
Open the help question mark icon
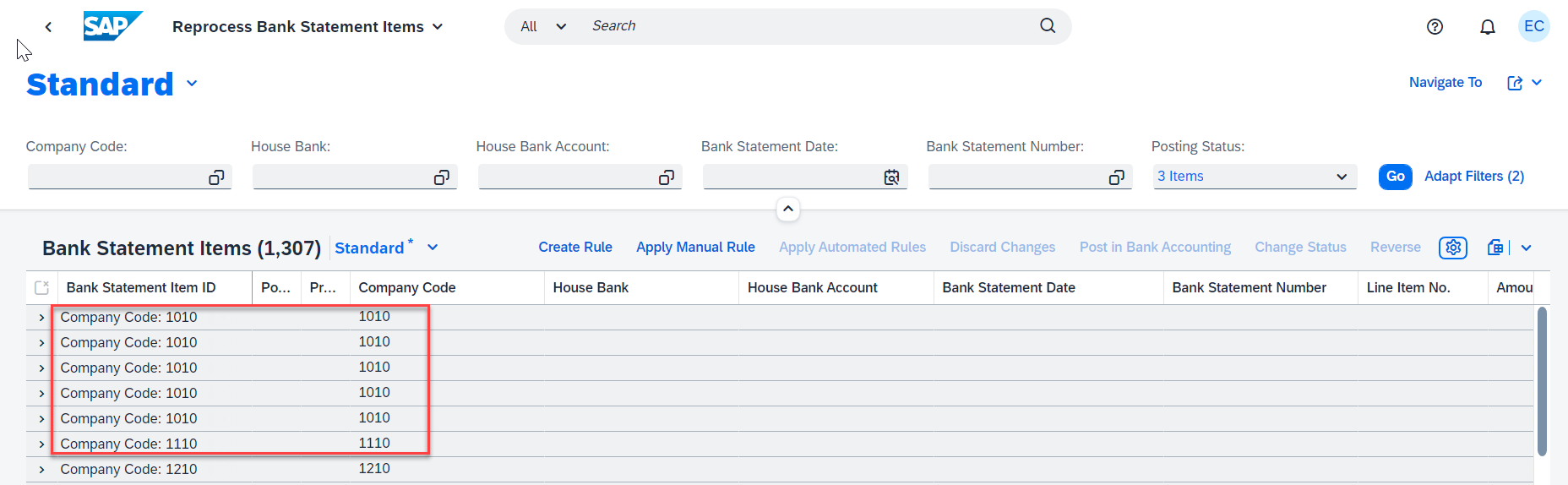[1435, 27]
